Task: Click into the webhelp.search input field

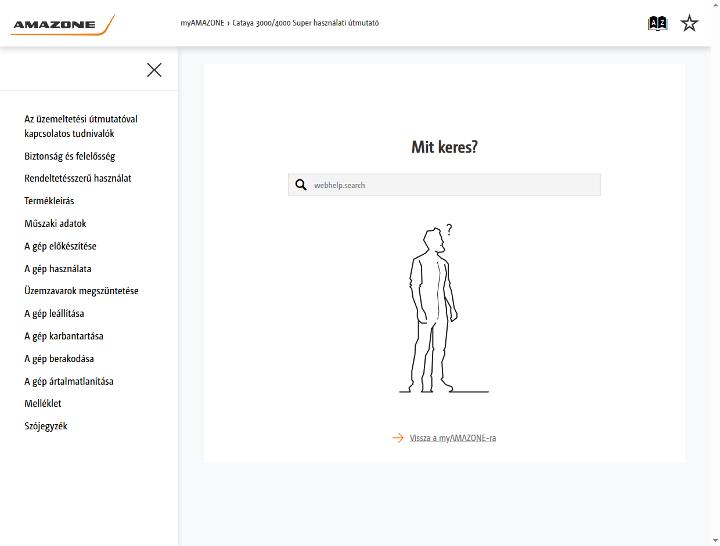Action: click(444, 185)
